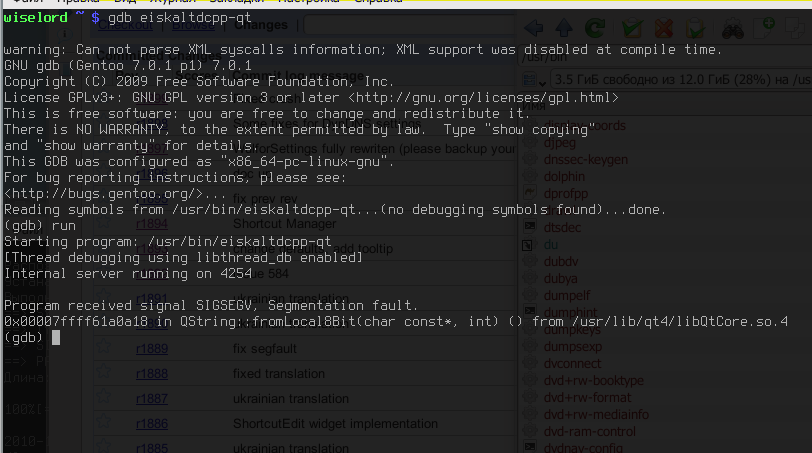Click the gdb terminal prompt cursor
The image size is (812, 453).
(x=57, y=338)
